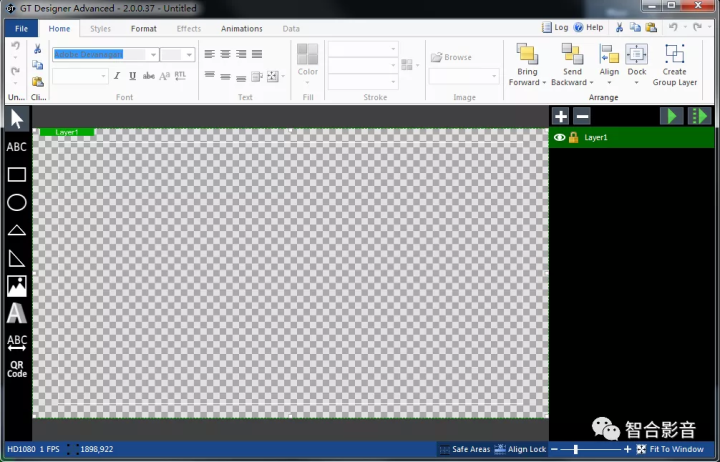The height and width of the screenshot is (462, 720).
Task: Click the undo arrow in ribbon Undo group
Action: point(15,46)
